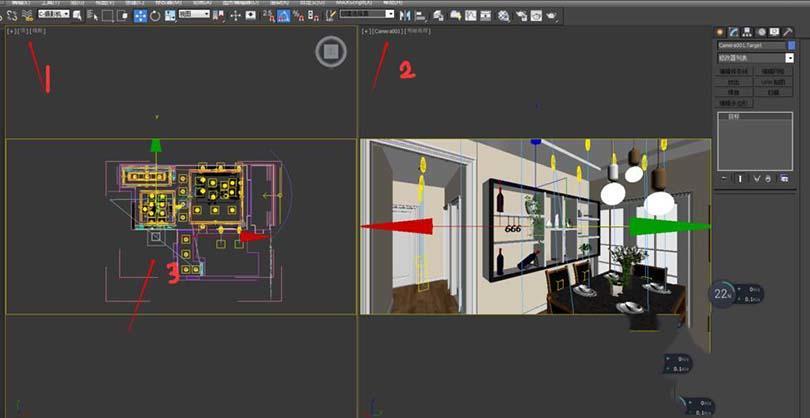Activate the Select and Rotate tool

click(x=155, y=16)
